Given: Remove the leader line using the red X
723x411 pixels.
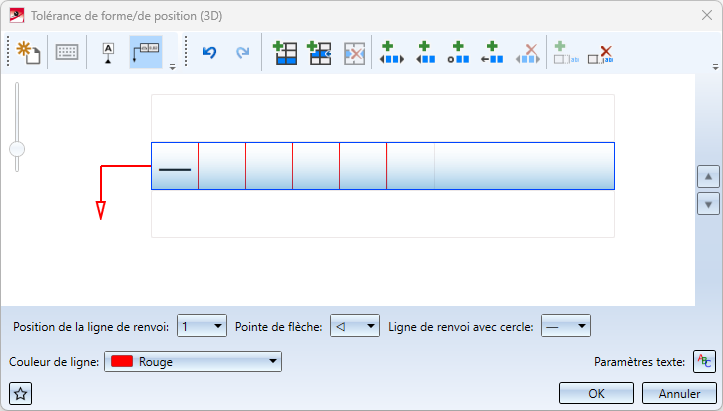Looking at the screenshot, I should point(527,53).
